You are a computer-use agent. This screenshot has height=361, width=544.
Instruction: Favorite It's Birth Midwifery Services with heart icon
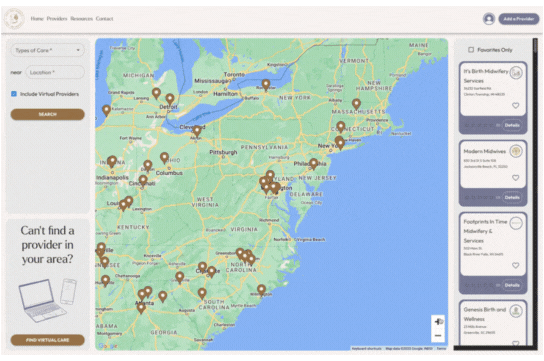516,105
